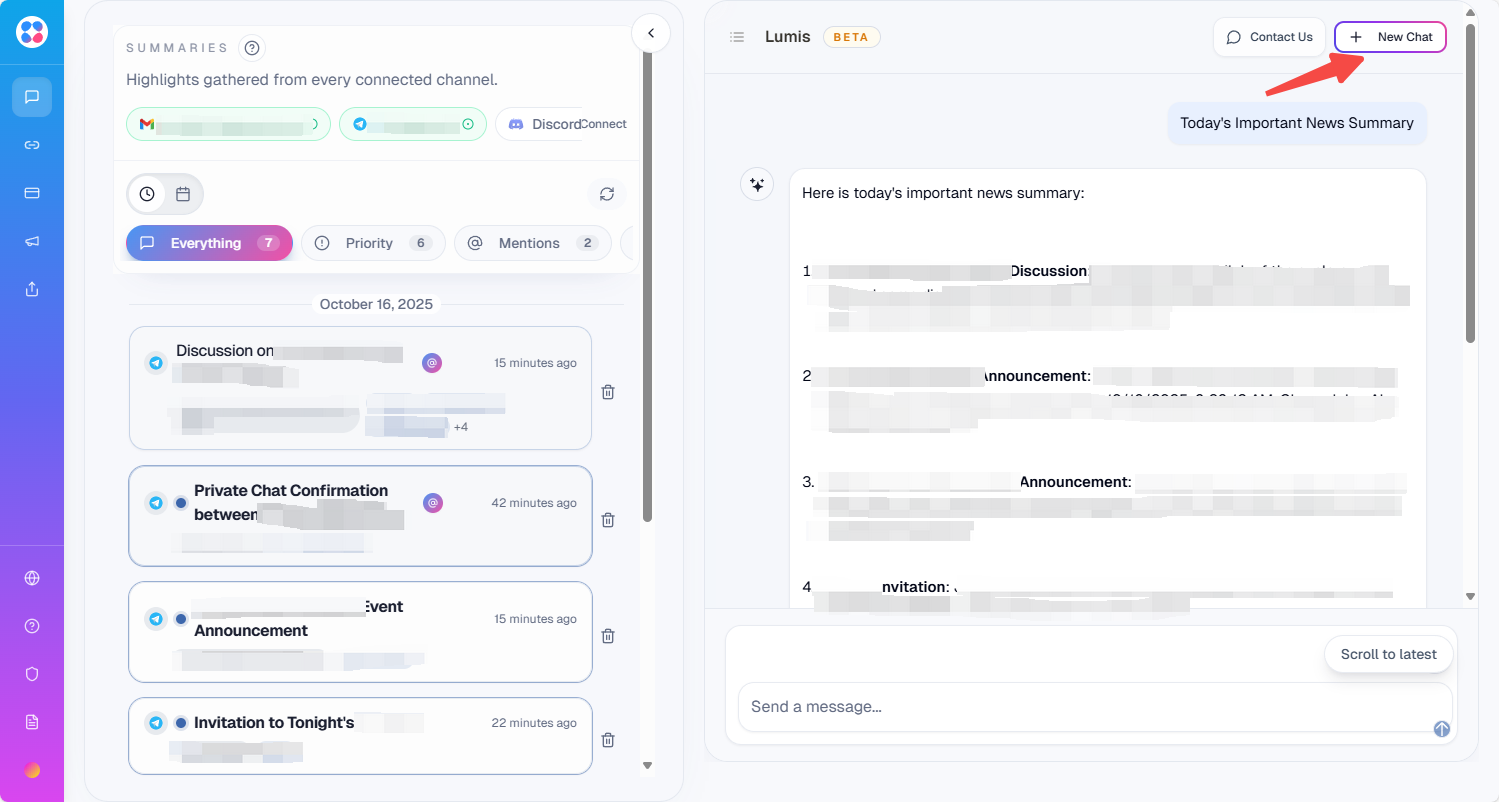Switch to calendar view toggle
1499x802 pixels.
pyautogui.click(x=183, y=194)
